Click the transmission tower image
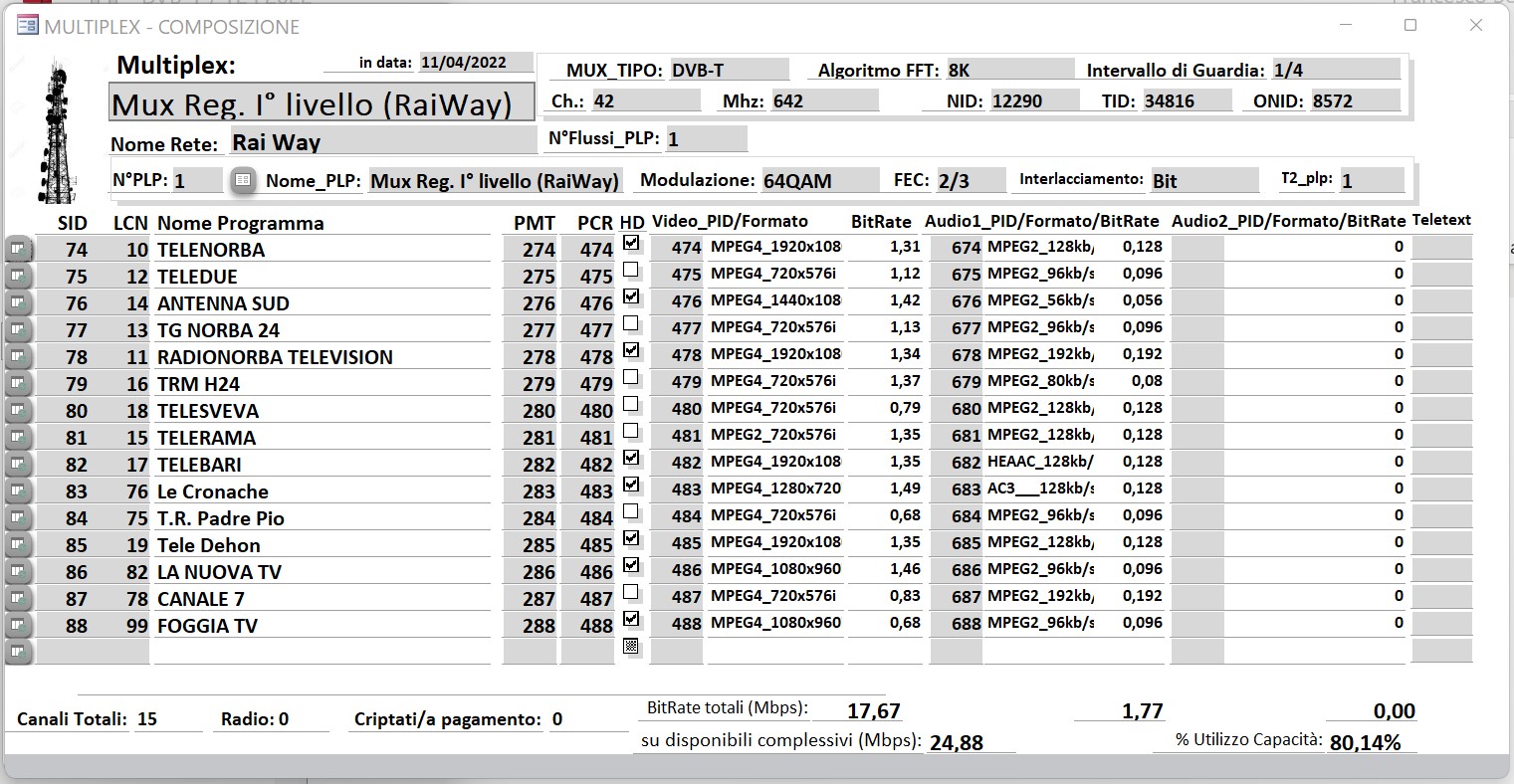 [60, 129]
